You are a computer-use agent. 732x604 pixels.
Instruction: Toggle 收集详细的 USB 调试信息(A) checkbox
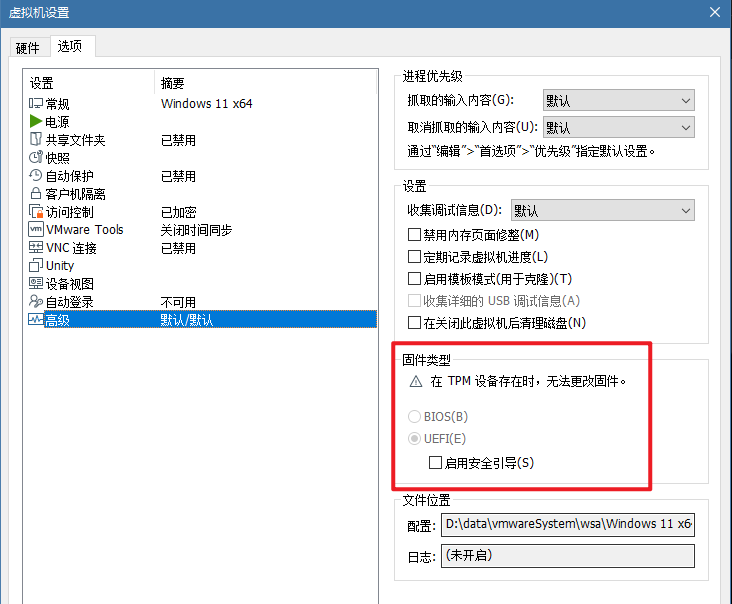(414, 301)
